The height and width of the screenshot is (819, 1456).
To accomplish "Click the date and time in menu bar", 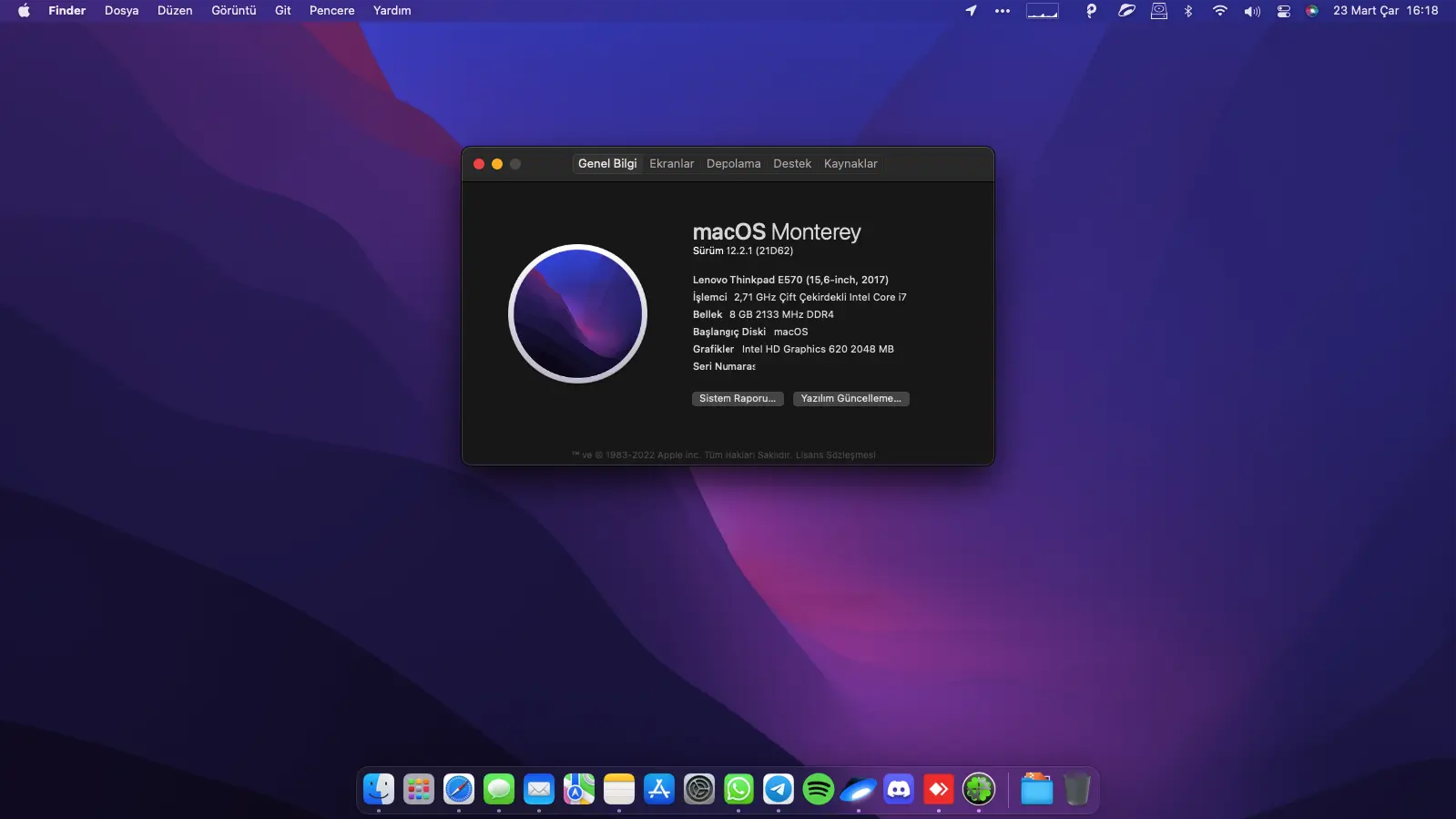I will pos(1386,11).
